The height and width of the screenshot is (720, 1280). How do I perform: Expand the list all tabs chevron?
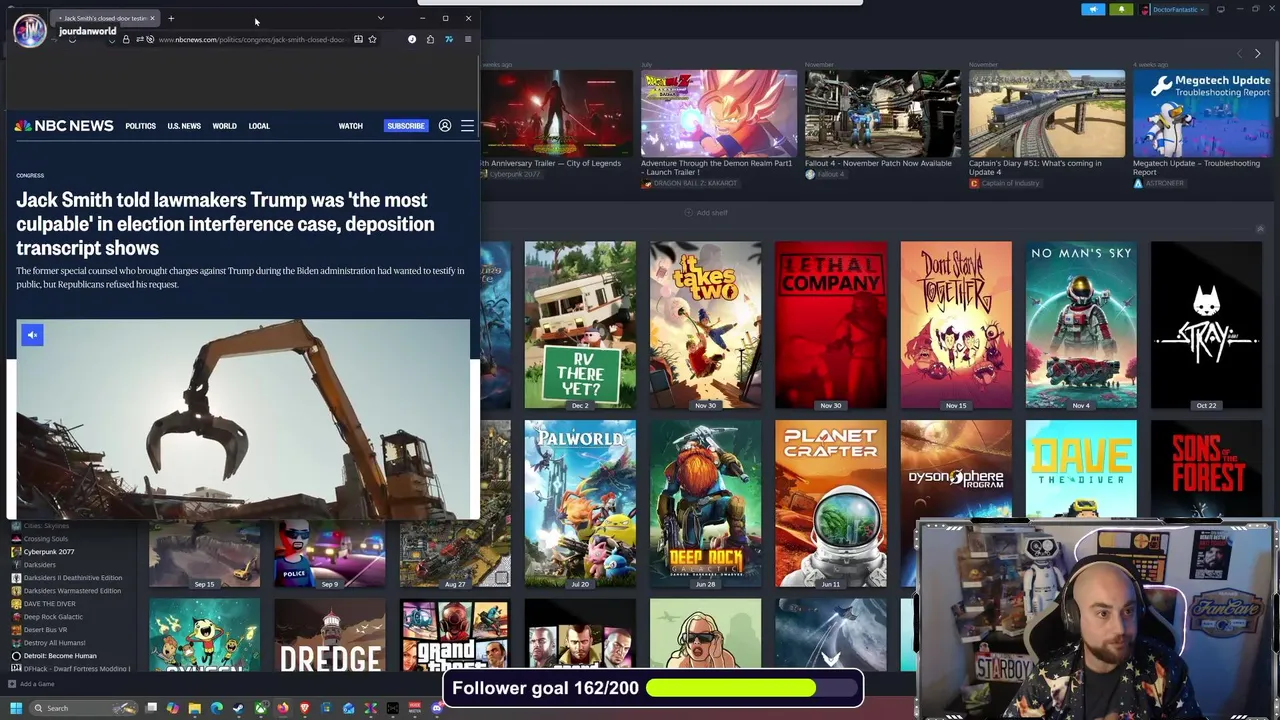click(x=380, y=18)
